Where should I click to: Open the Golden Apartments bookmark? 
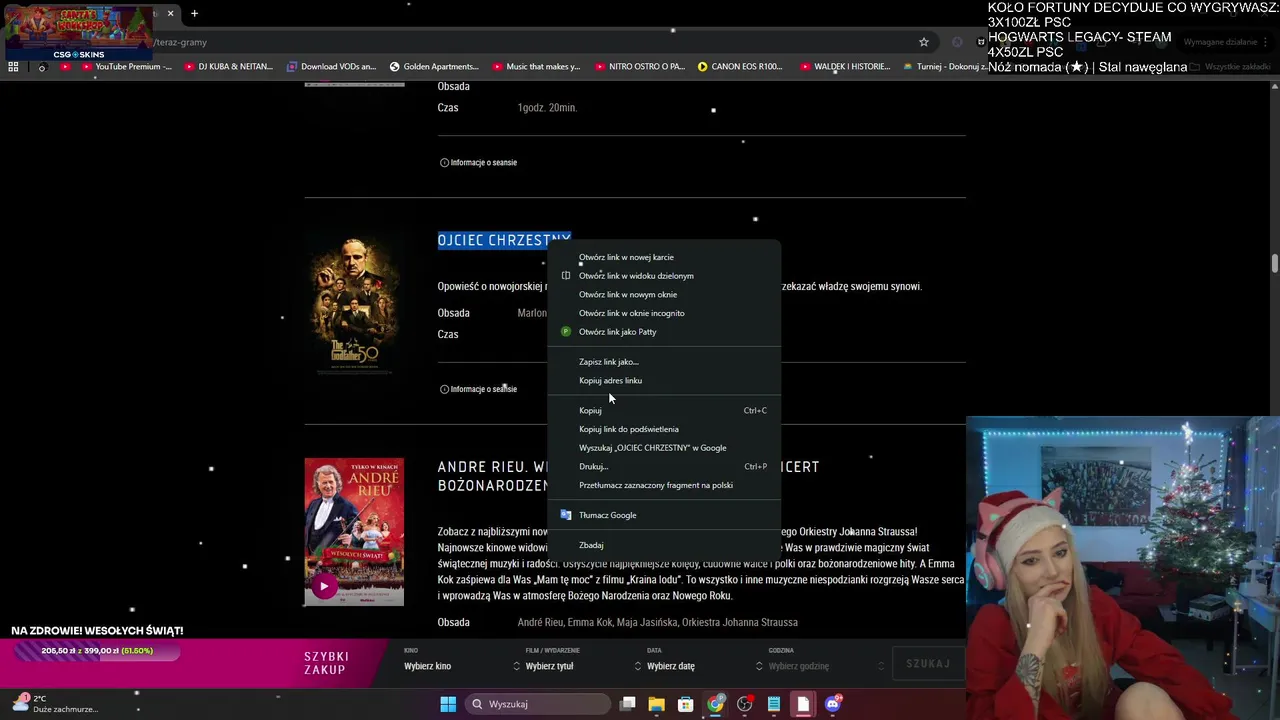tap(434, 67)
